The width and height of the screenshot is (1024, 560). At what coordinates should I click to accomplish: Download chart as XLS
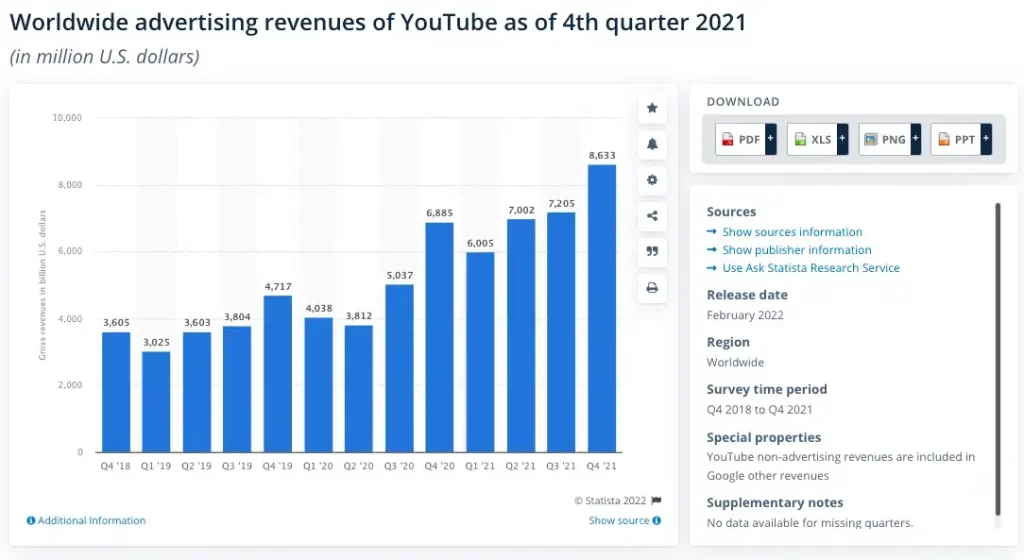tap(812, 140)
